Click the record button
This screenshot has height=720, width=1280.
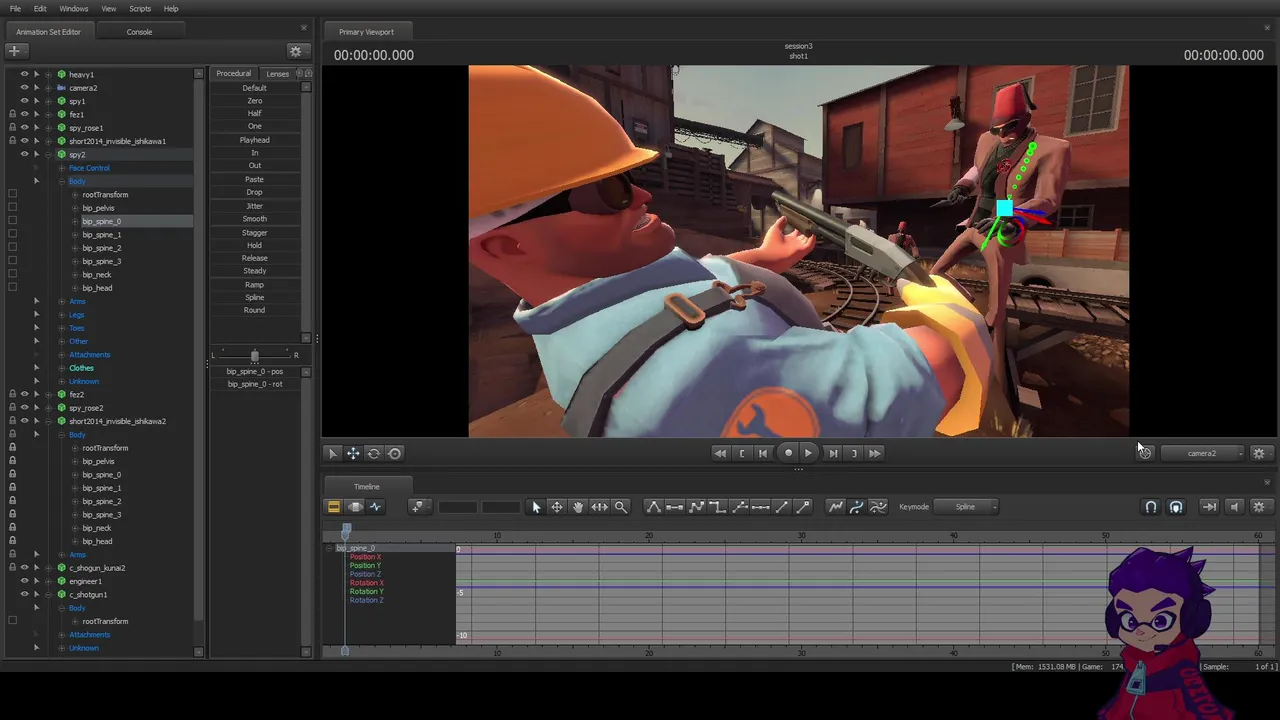tap(788, 453)
